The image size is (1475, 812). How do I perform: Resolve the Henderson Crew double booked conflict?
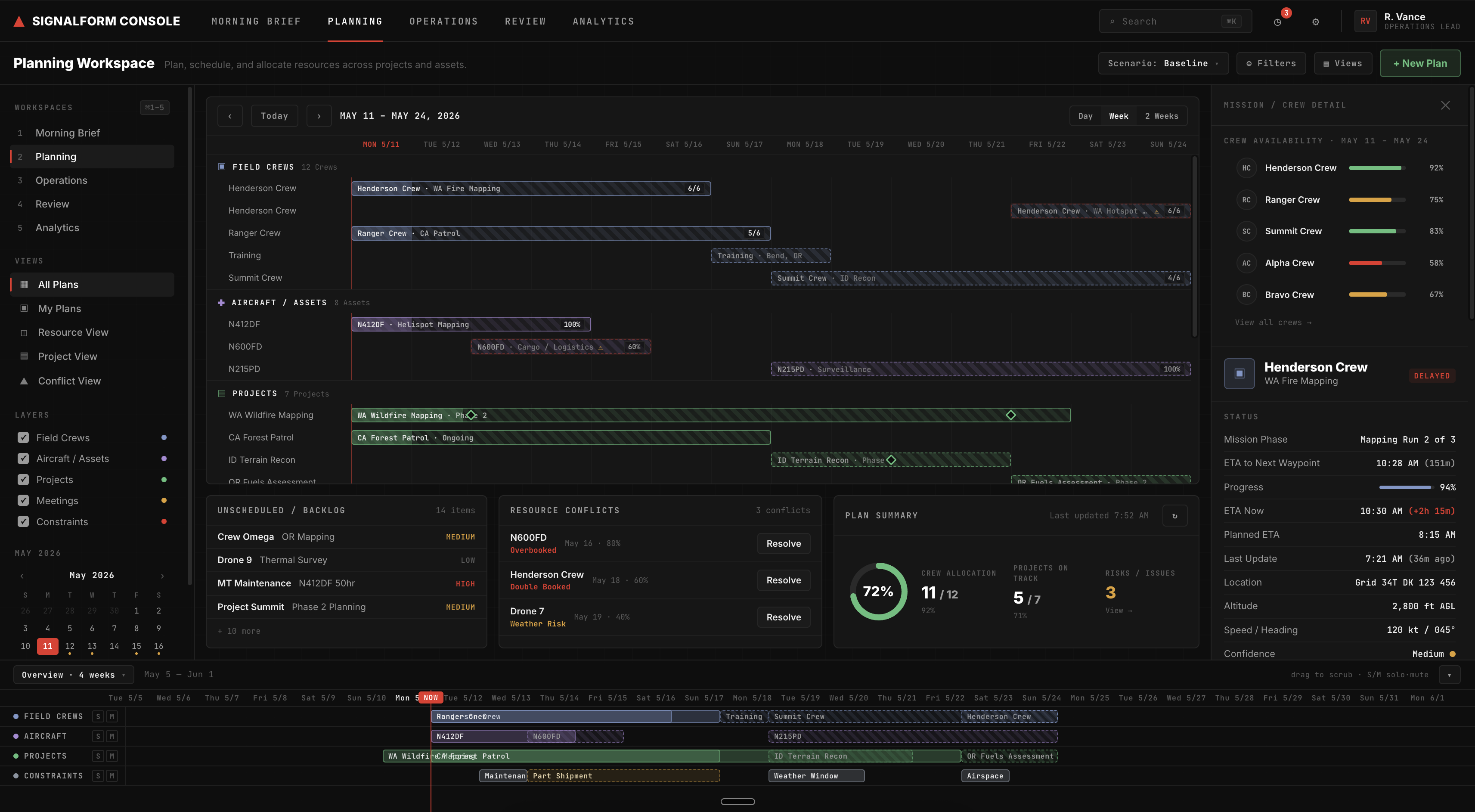[783, 581]
